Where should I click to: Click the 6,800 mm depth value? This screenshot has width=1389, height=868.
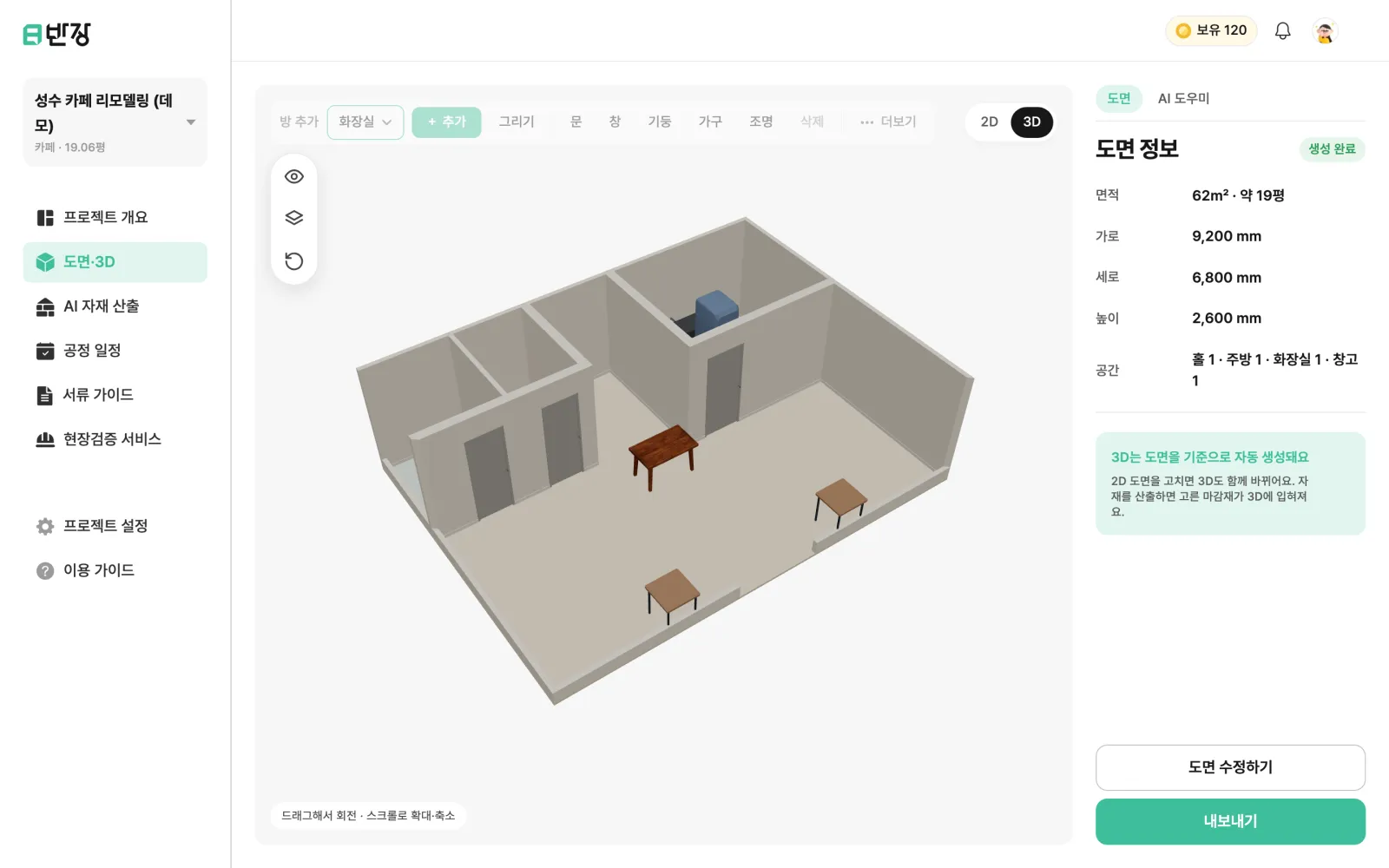coord(1227,278)
